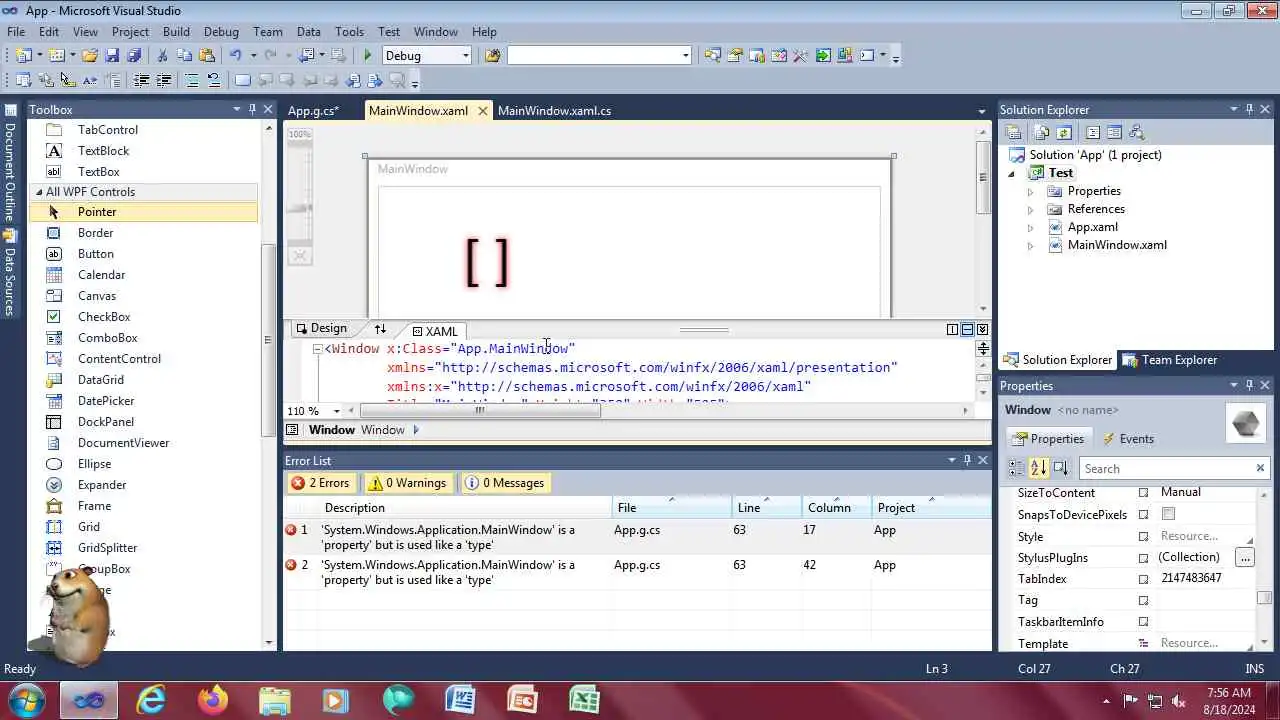This screenshot has width=1280, height=720.
Task: Click the Show All Files icon in Solution Explorer
Action: [x=1041, y=132]
